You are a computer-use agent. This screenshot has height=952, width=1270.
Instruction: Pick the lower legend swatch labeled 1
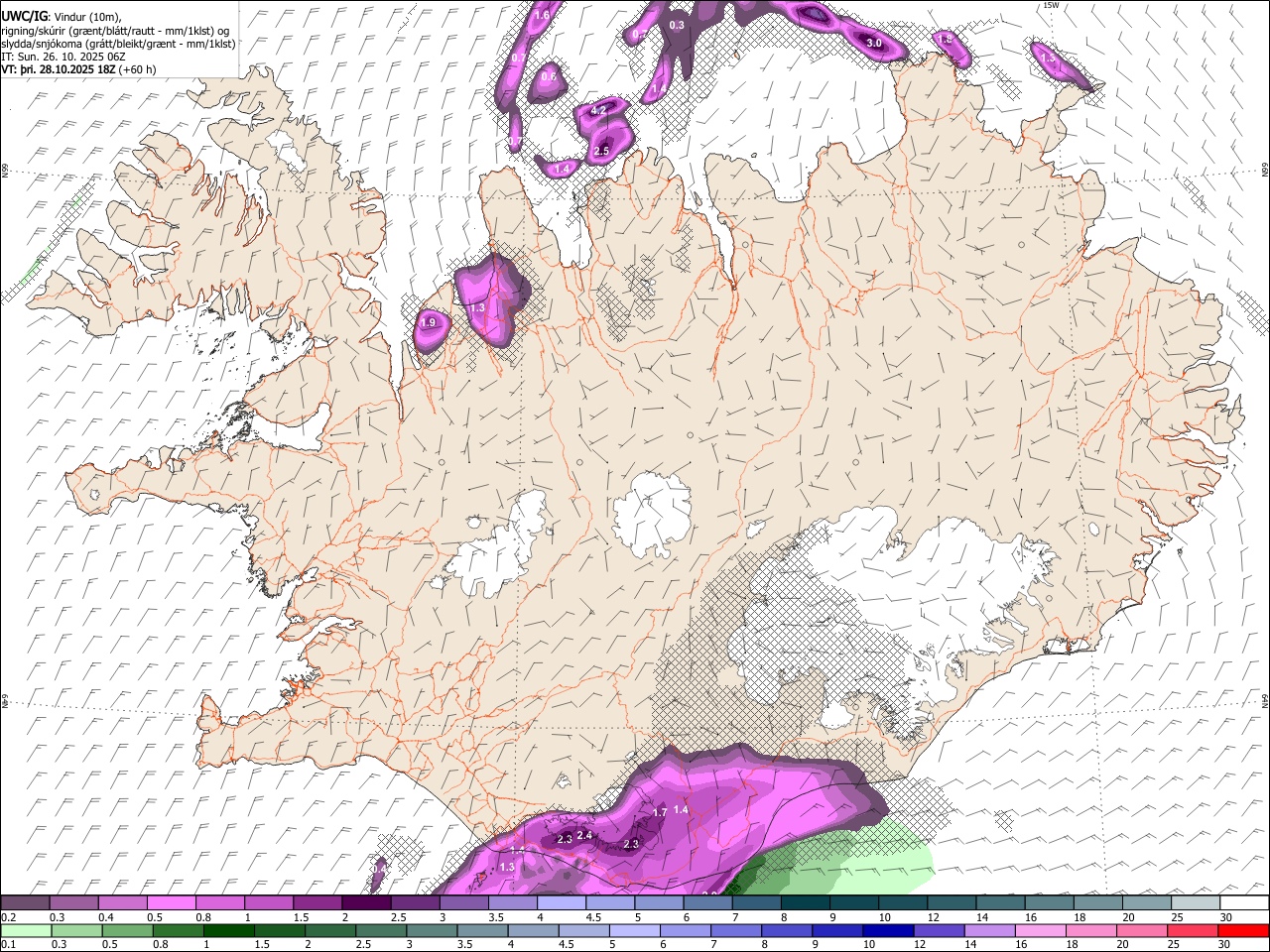[228, 930]
